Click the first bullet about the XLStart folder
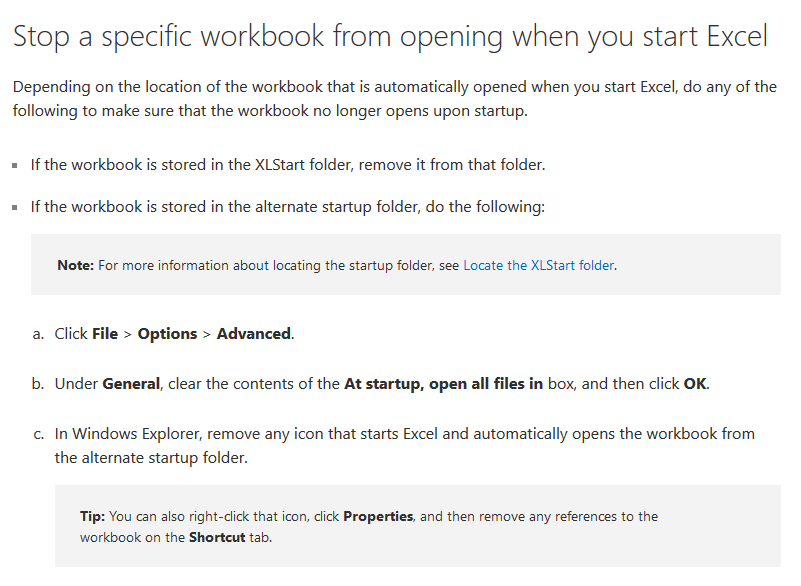801x586 pixels. point(288,165)
